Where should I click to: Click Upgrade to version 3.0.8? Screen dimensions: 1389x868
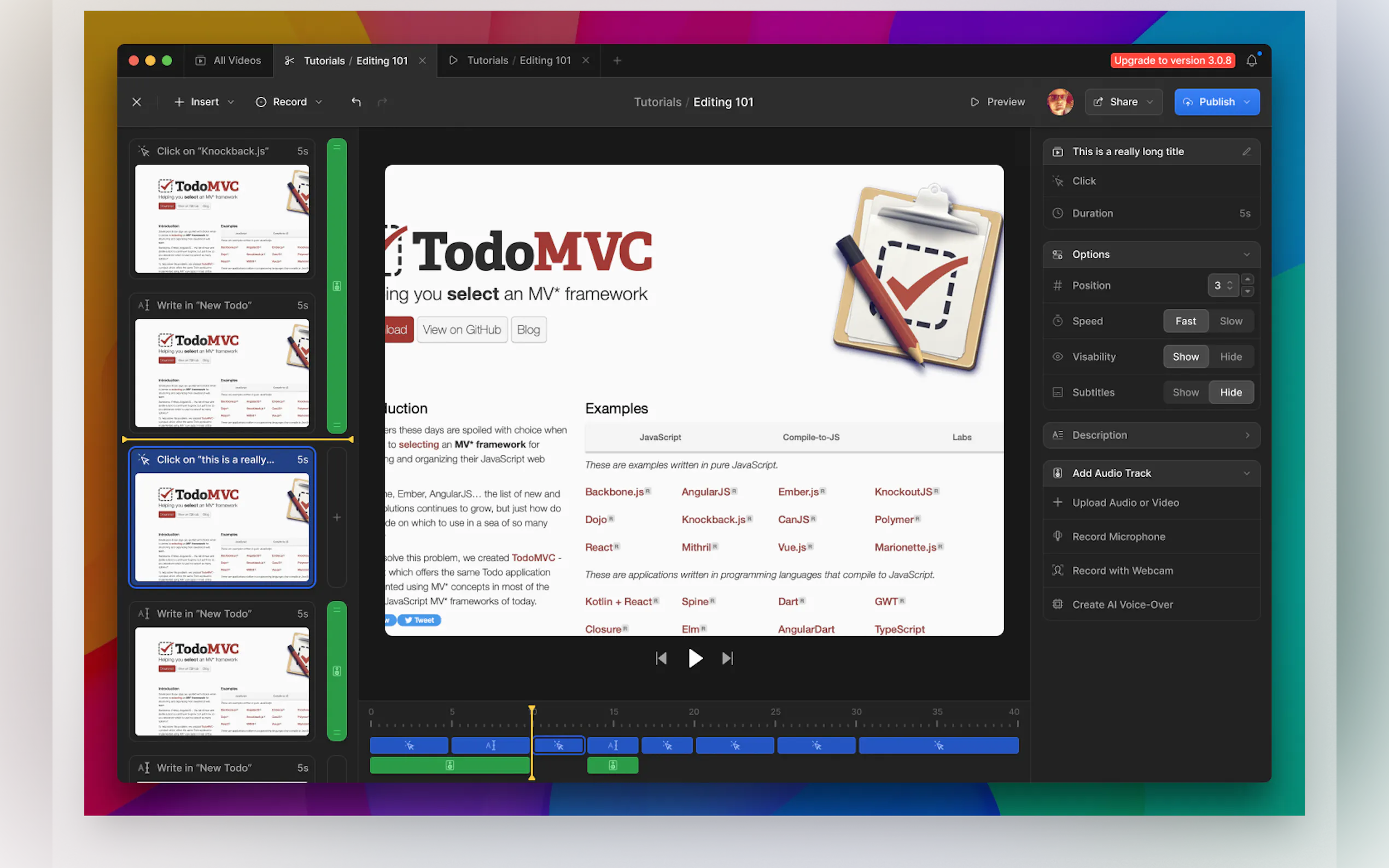[1172, 60]
